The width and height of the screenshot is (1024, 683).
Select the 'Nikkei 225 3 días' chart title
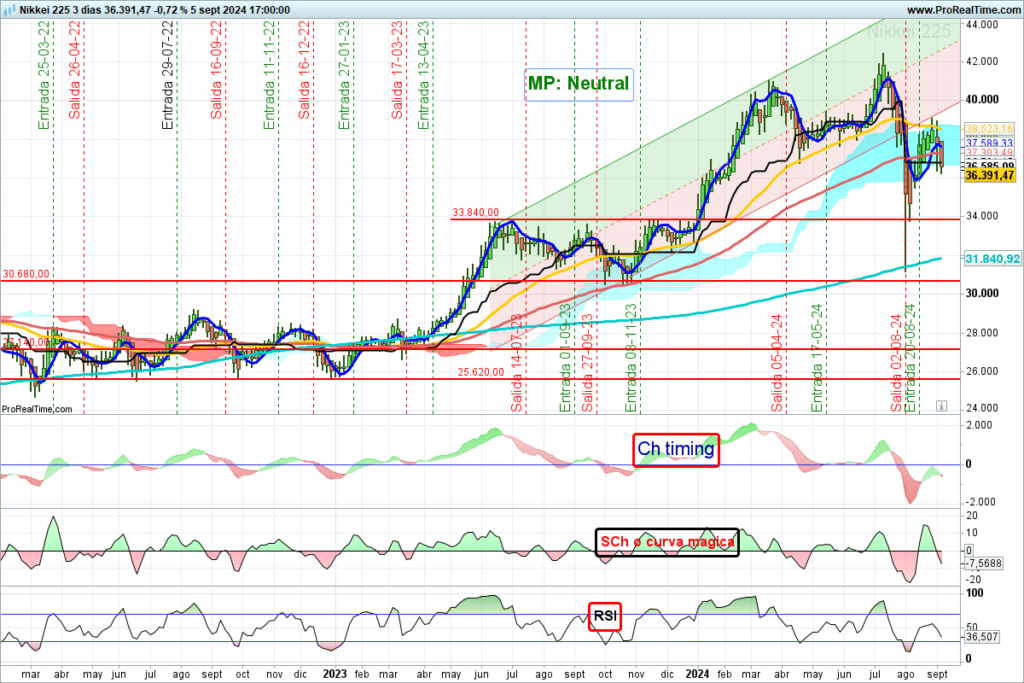tap(60, 10)
